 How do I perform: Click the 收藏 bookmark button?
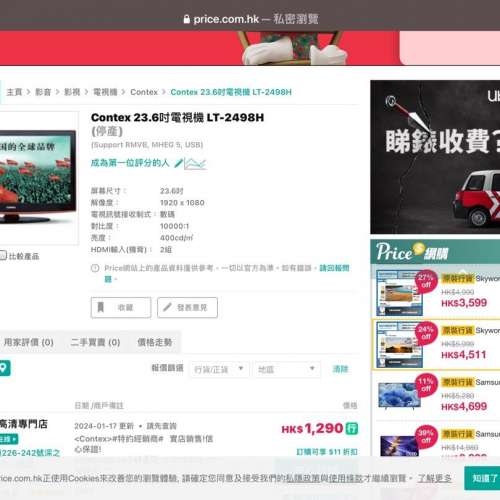click(121, 307)
